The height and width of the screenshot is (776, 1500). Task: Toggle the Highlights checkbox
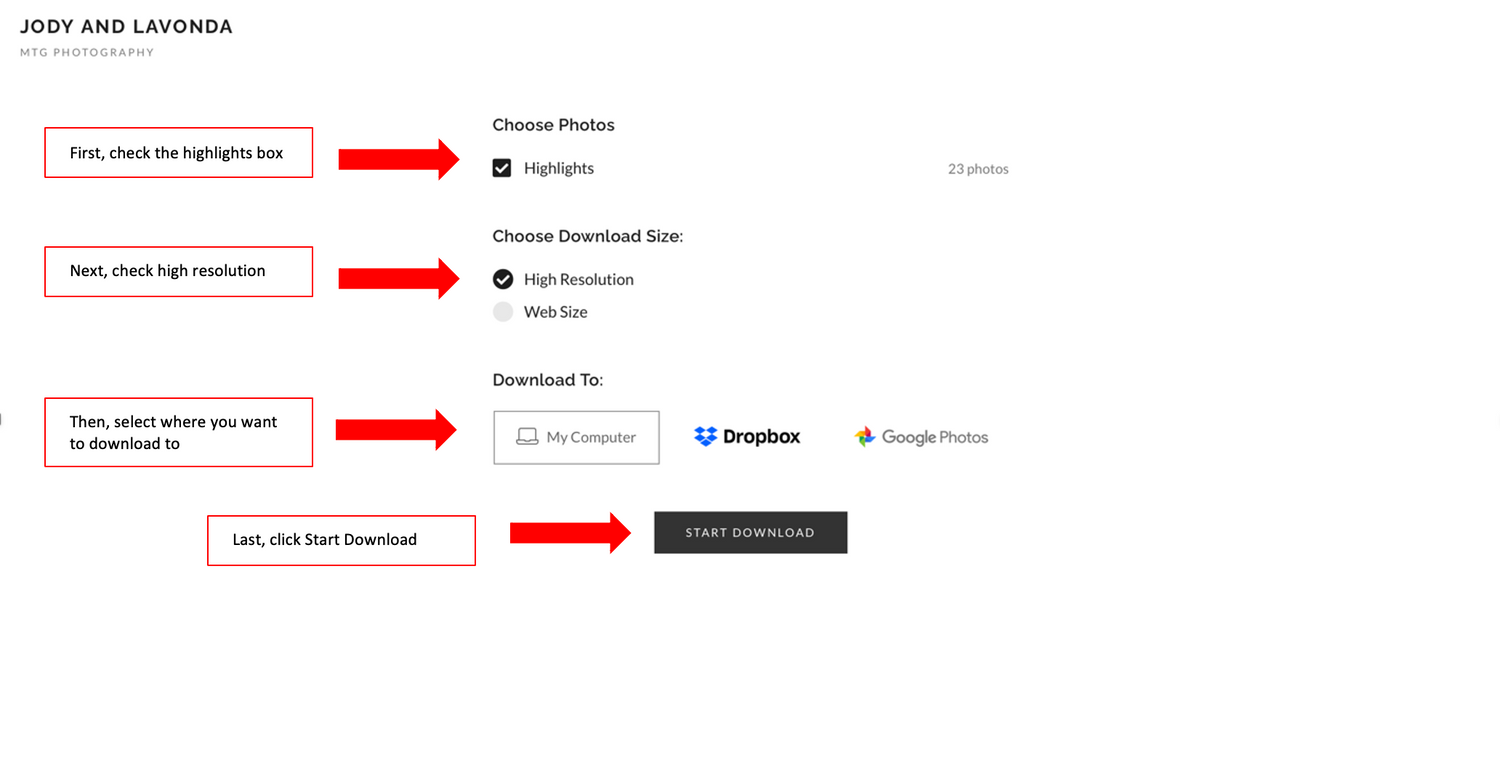502,168
